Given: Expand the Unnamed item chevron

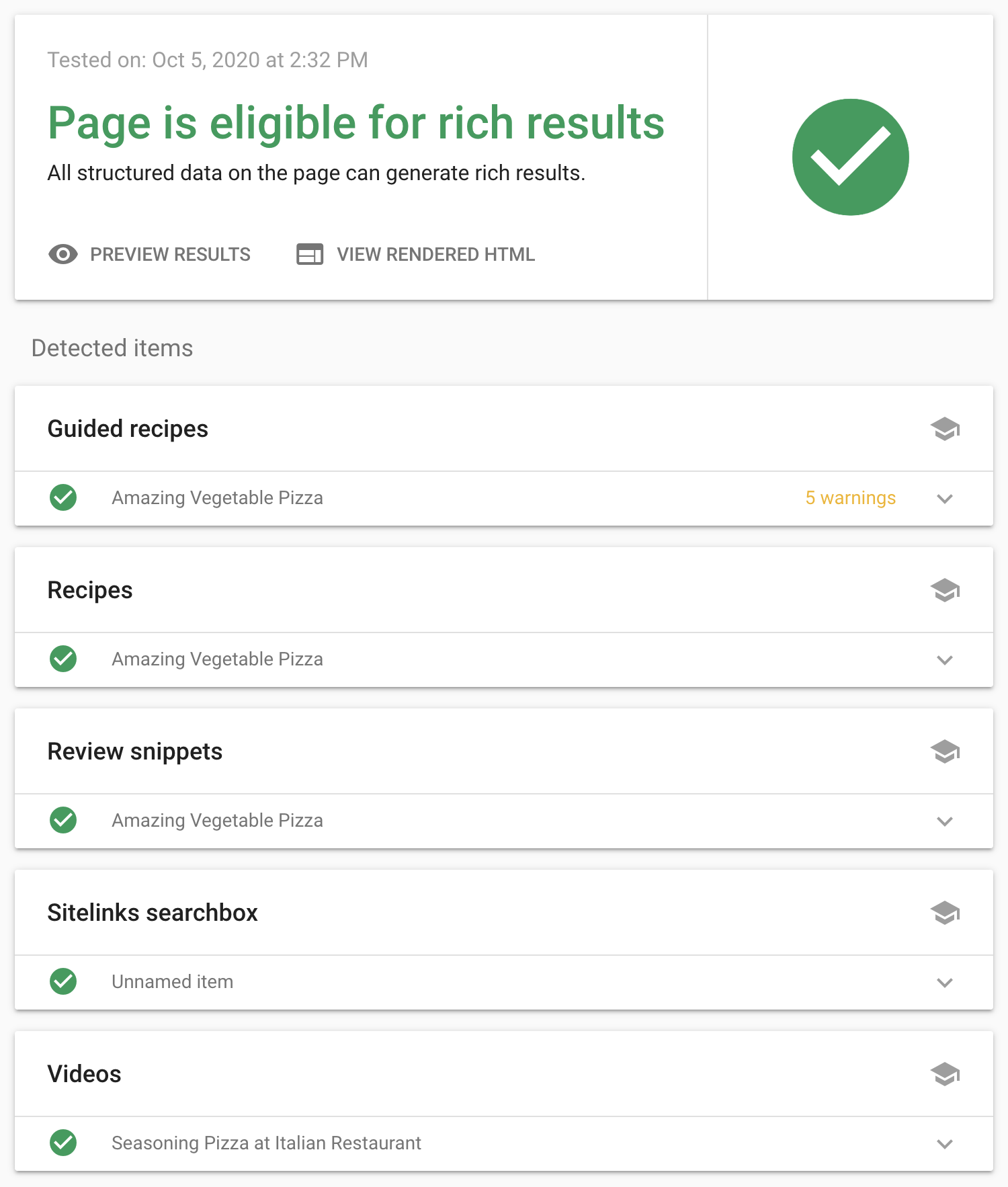Looking at the screenshot, I should point(945,983).
